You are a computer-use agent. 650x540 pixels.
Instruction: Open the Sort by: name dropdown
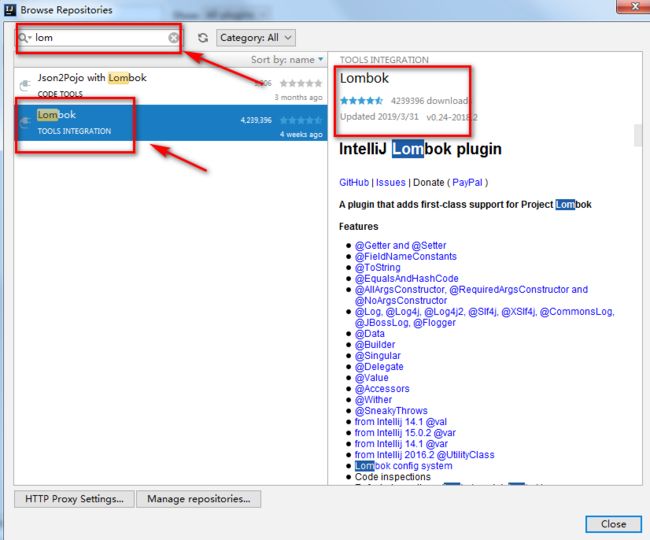pyautogui.click(x=287, y=60)
